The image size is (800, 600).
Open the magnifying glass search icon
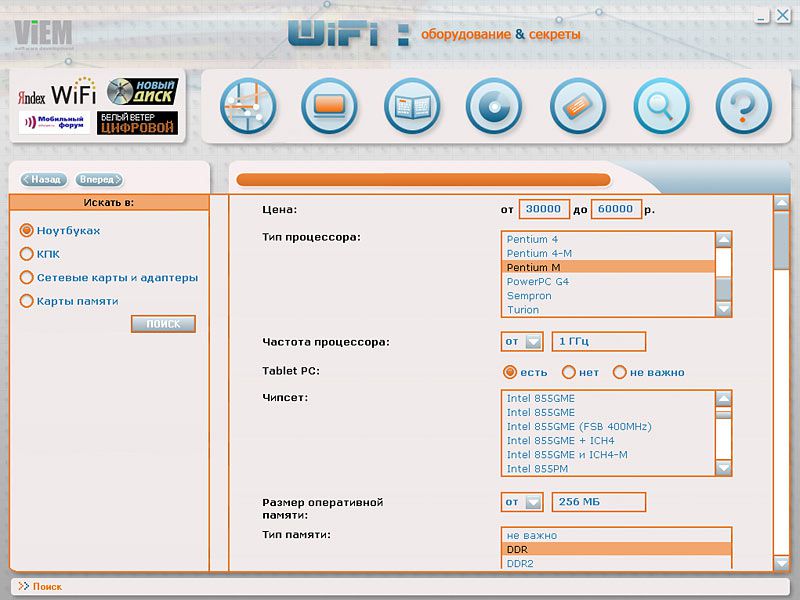pos(661,105)
